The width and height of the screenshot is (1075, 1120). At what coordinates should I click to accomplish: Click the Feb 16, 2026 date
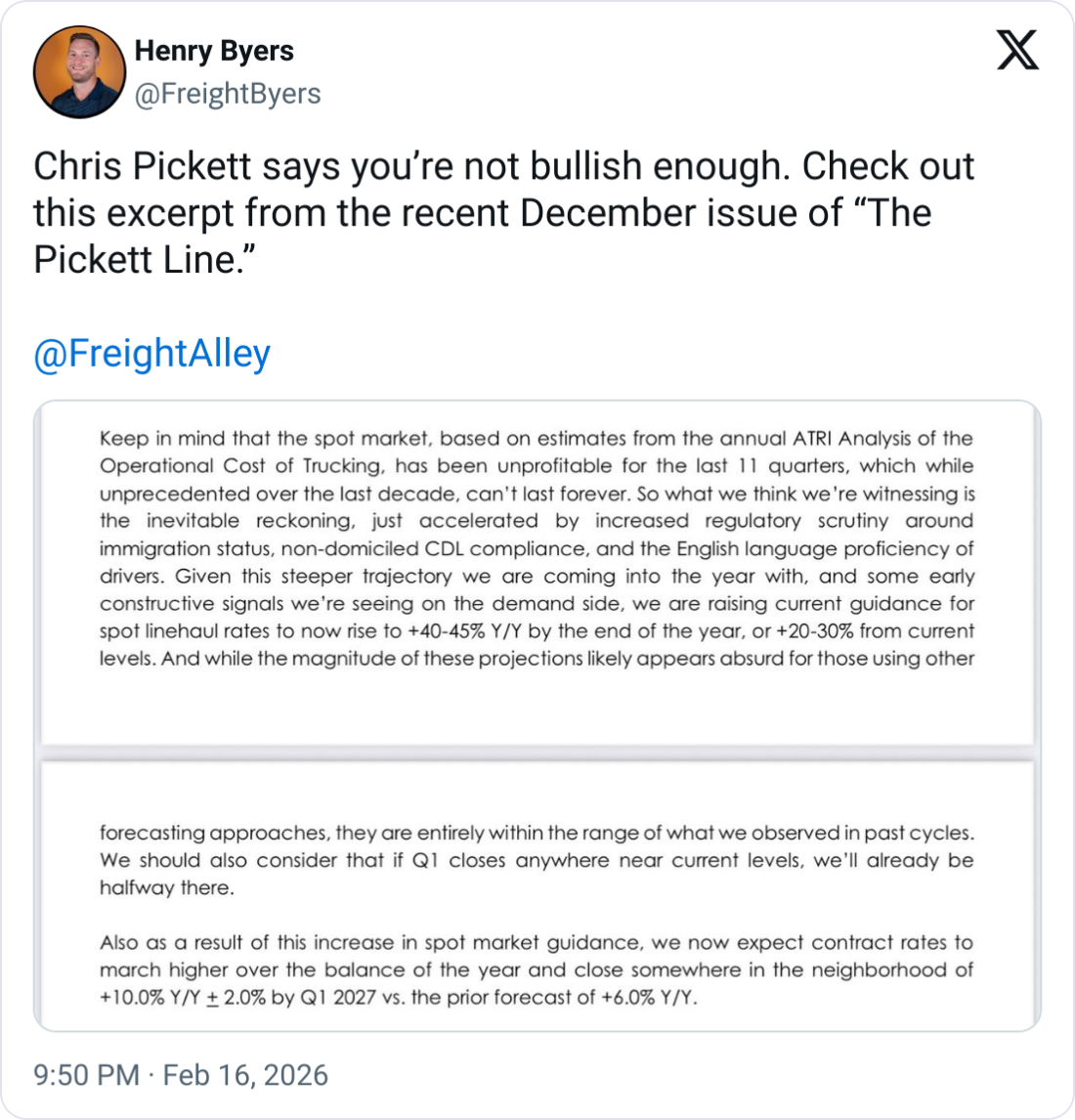[245, 1075]
